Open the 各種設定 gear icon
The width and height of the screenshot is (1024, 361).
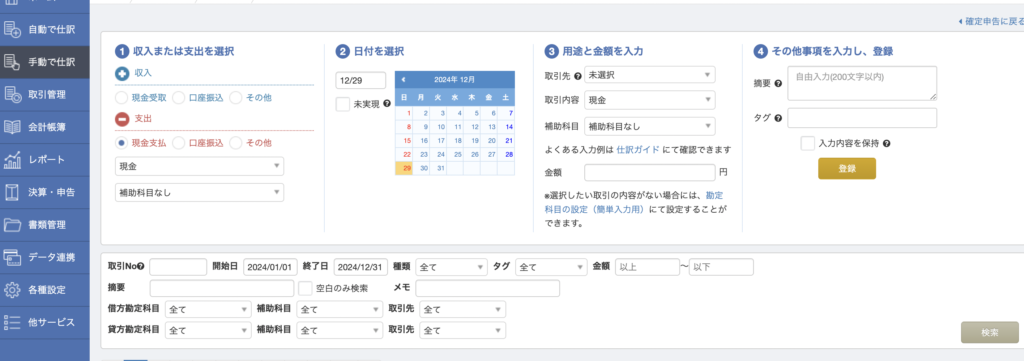click(12, 290)
